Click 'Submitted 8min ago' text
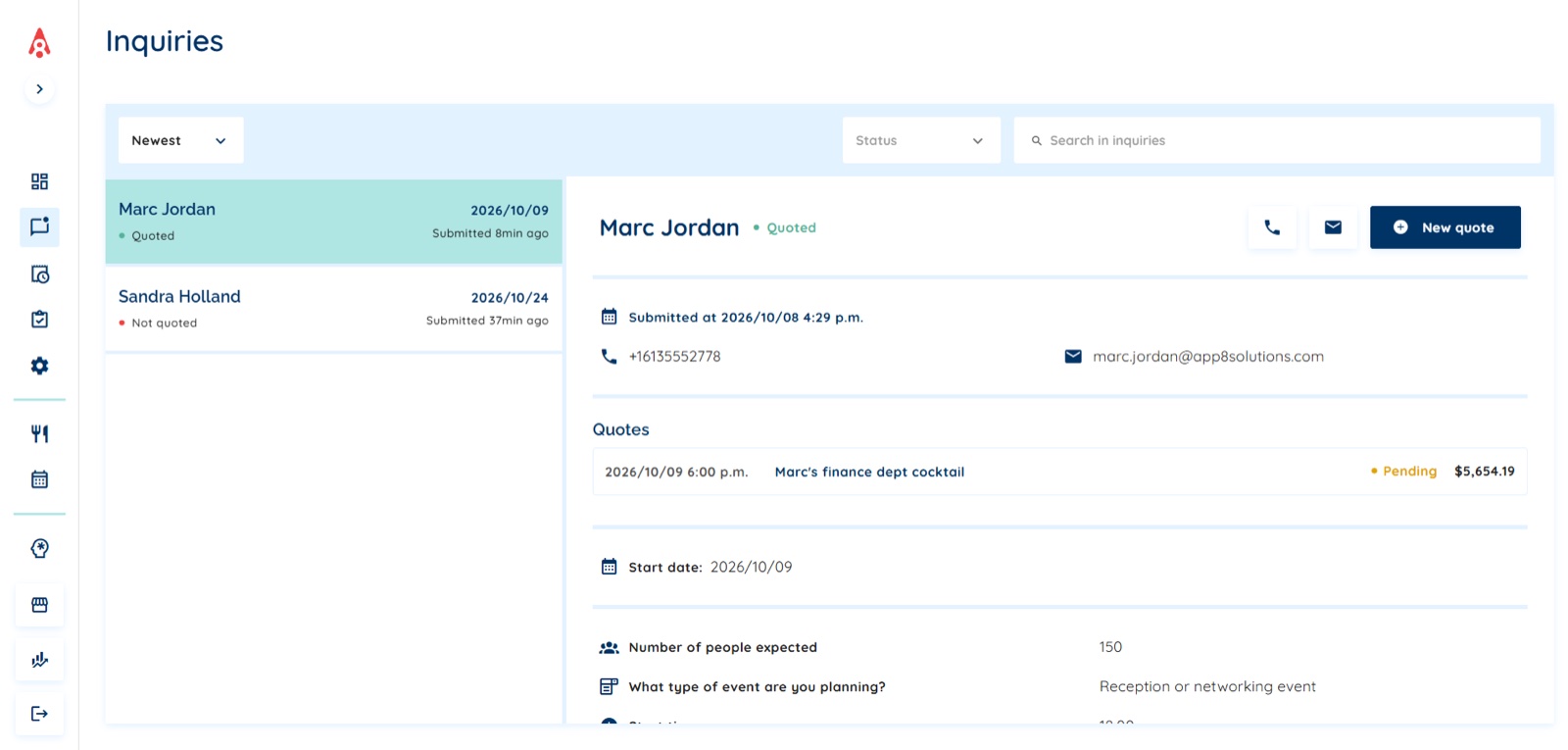This screenshot has height=750, width=1568. tap(490, 233)
